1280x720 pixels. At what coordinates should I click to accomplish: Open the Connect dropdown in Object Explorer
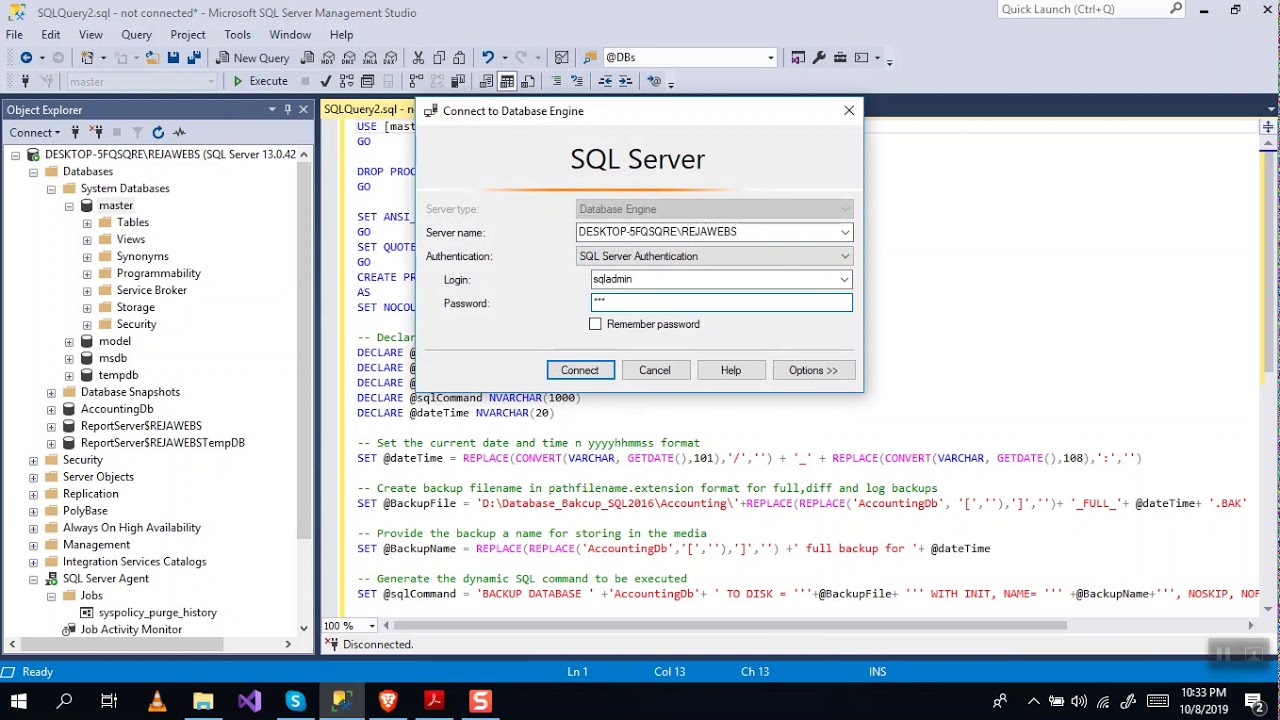point(34,132)
